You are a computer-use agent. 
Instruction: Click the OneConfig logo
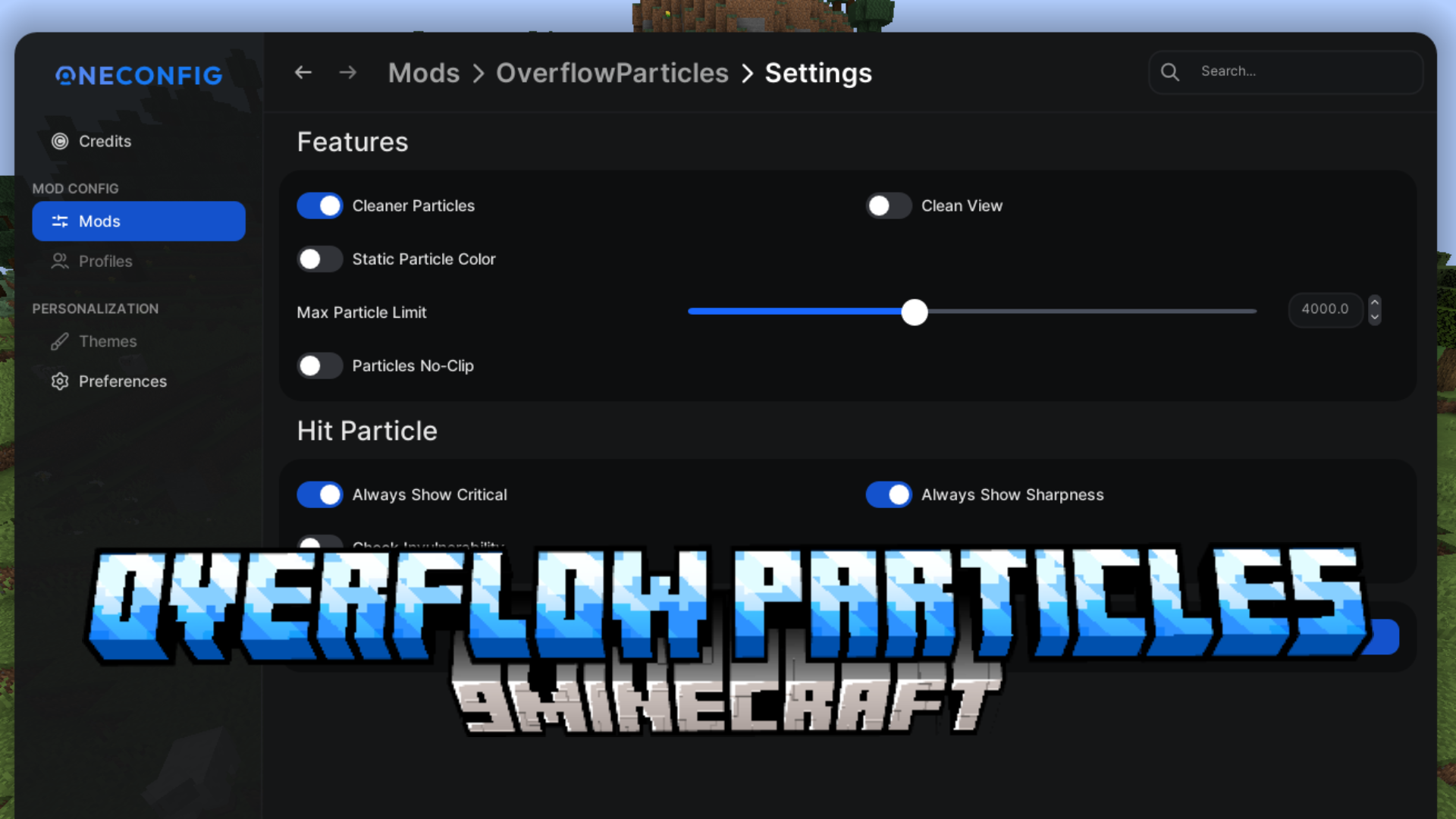pyautogui.click(x=139, y=75)
